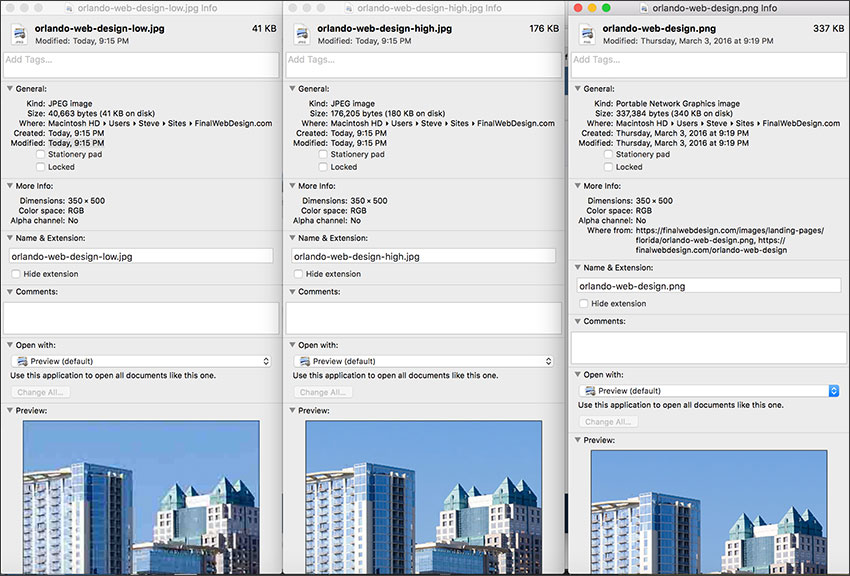Click the name field containing orlando-web-design.png
This screenshot has width=850, height=576.
point(709,286)
